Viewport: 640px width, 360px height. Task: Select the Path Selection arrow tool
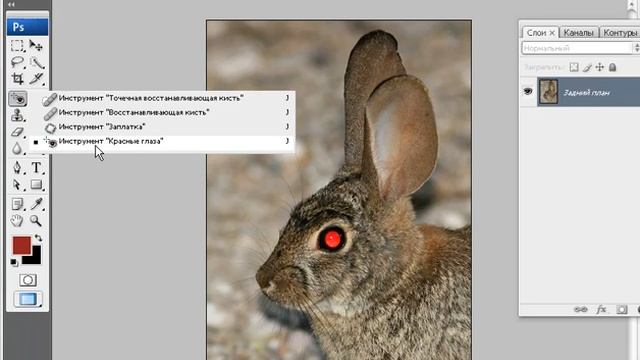(17, 185)
